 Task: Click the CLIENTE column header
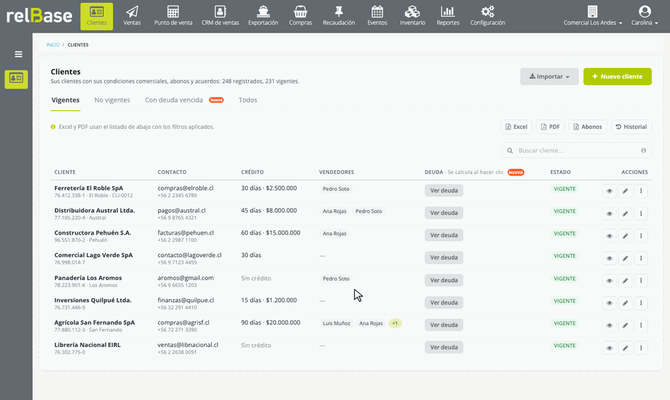pyautogui.click(x=65, y=172)
